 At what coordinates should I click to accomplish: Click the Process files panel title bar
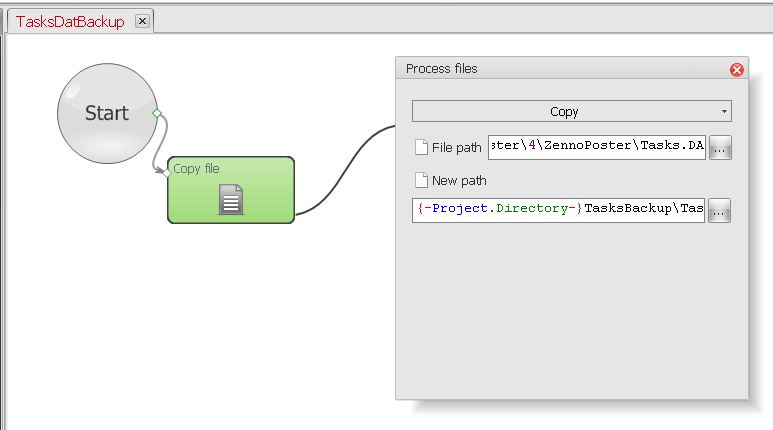coord(560,69)
